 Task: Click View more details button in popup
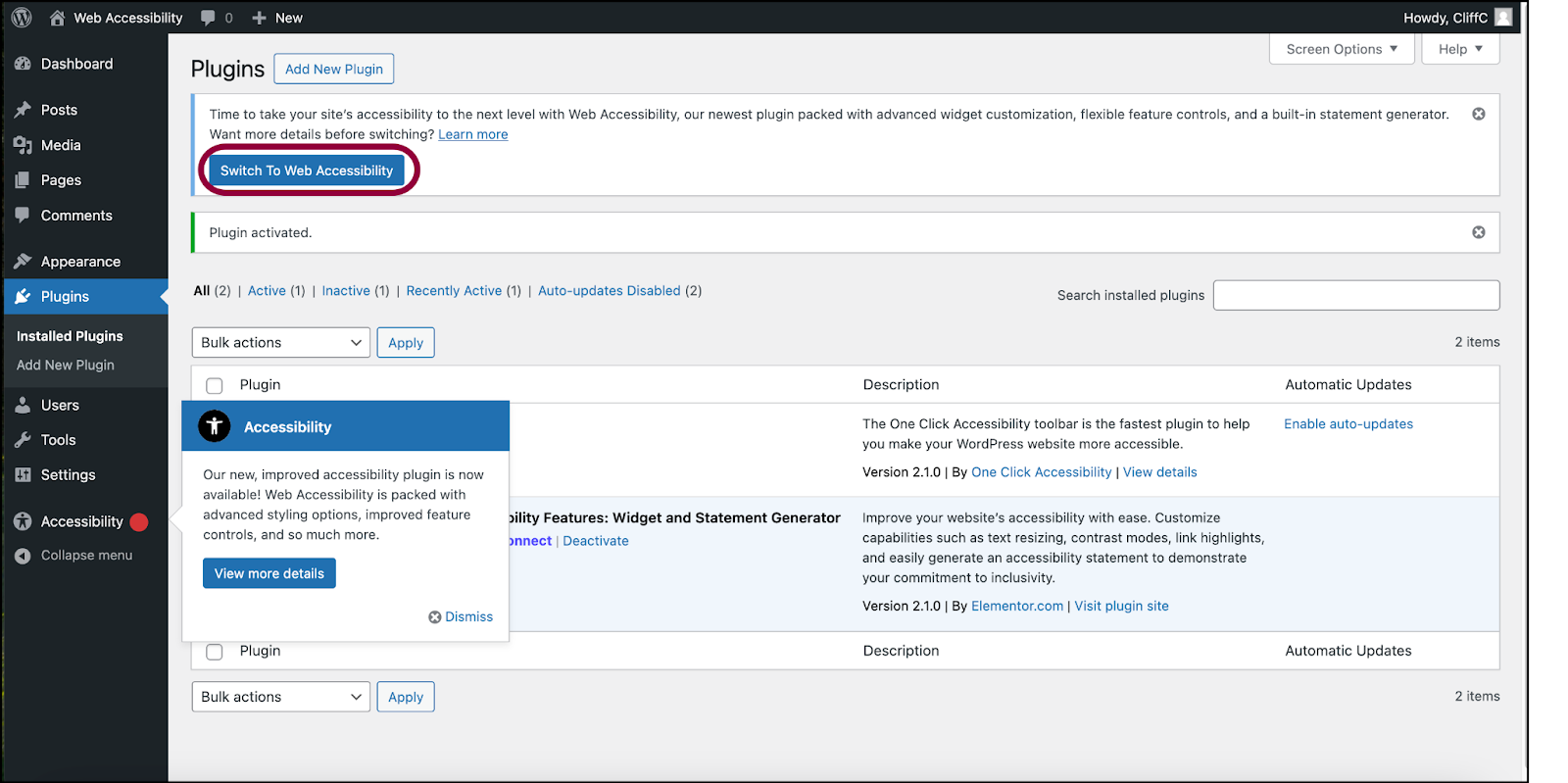269,573
